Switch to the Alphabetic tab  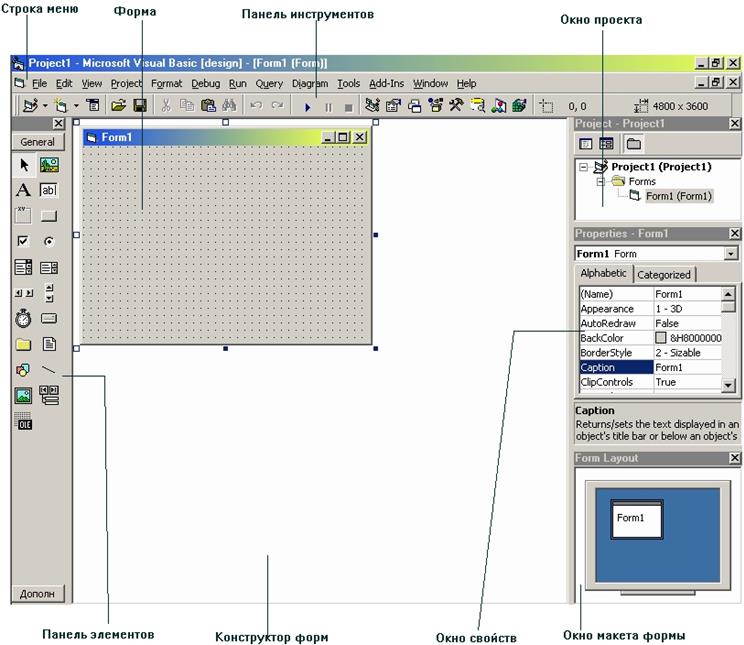click(603, 273)
